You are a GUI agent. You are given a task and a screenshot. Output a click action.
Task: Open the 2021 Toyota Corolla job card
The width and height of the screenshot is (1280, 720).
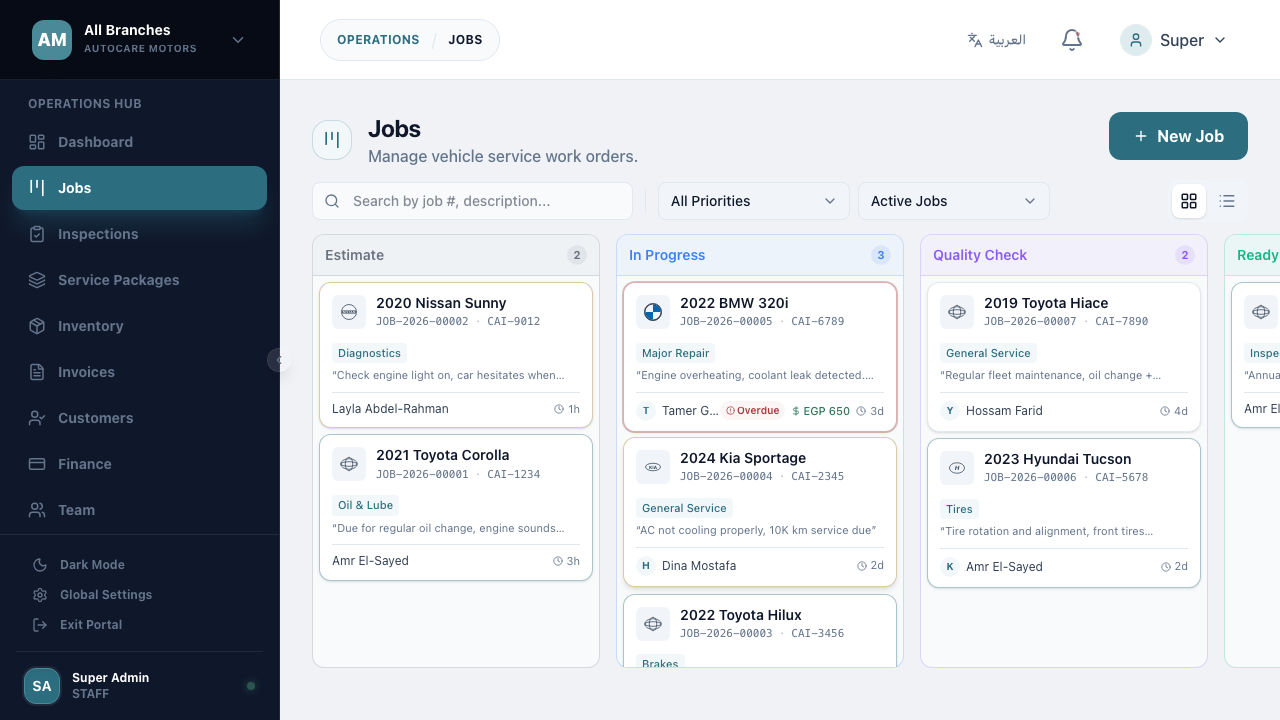(x=456, y=508)
